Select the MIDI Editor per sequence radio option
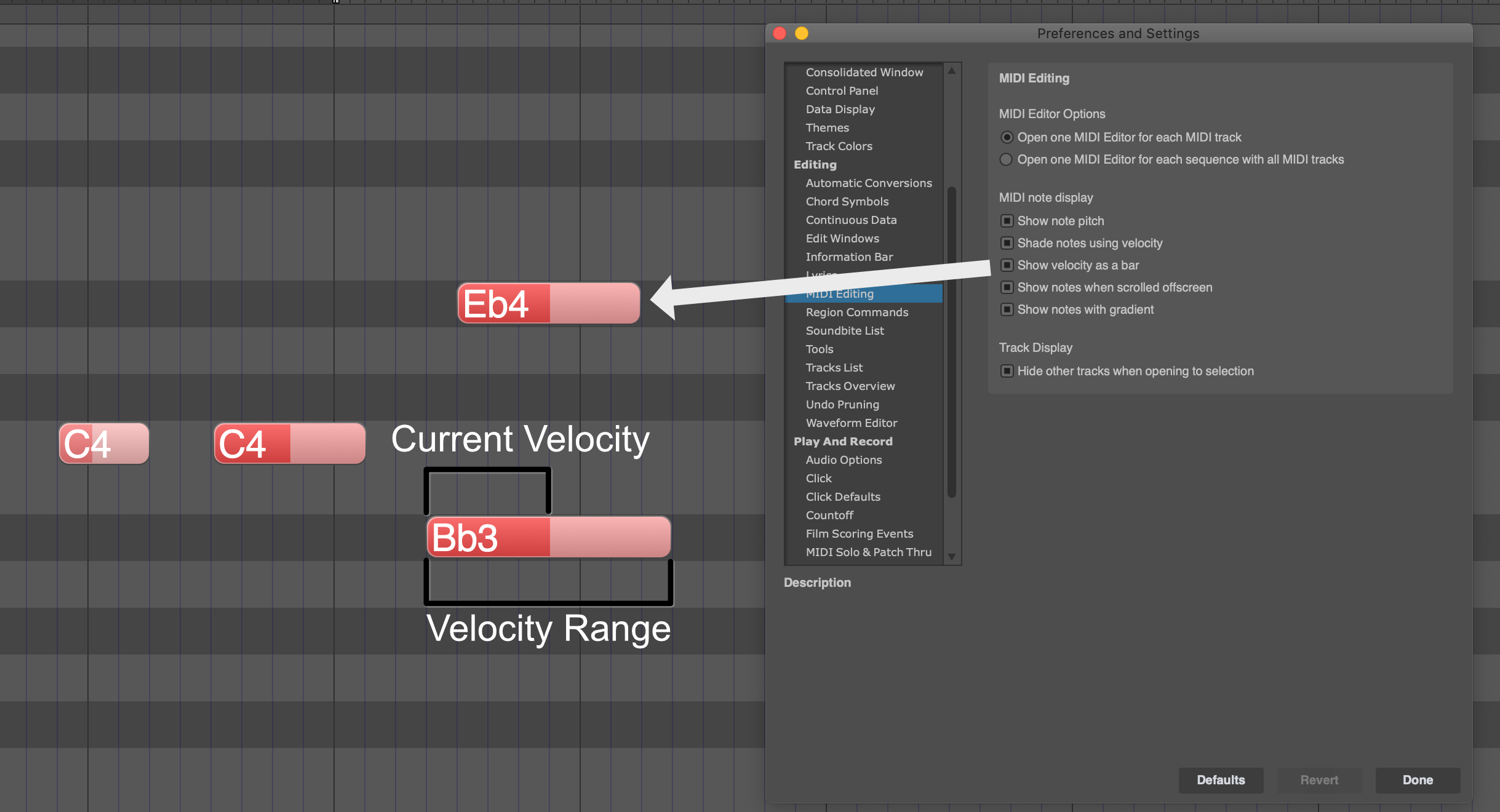The image size is (1500, 812). coord(1007,159)
